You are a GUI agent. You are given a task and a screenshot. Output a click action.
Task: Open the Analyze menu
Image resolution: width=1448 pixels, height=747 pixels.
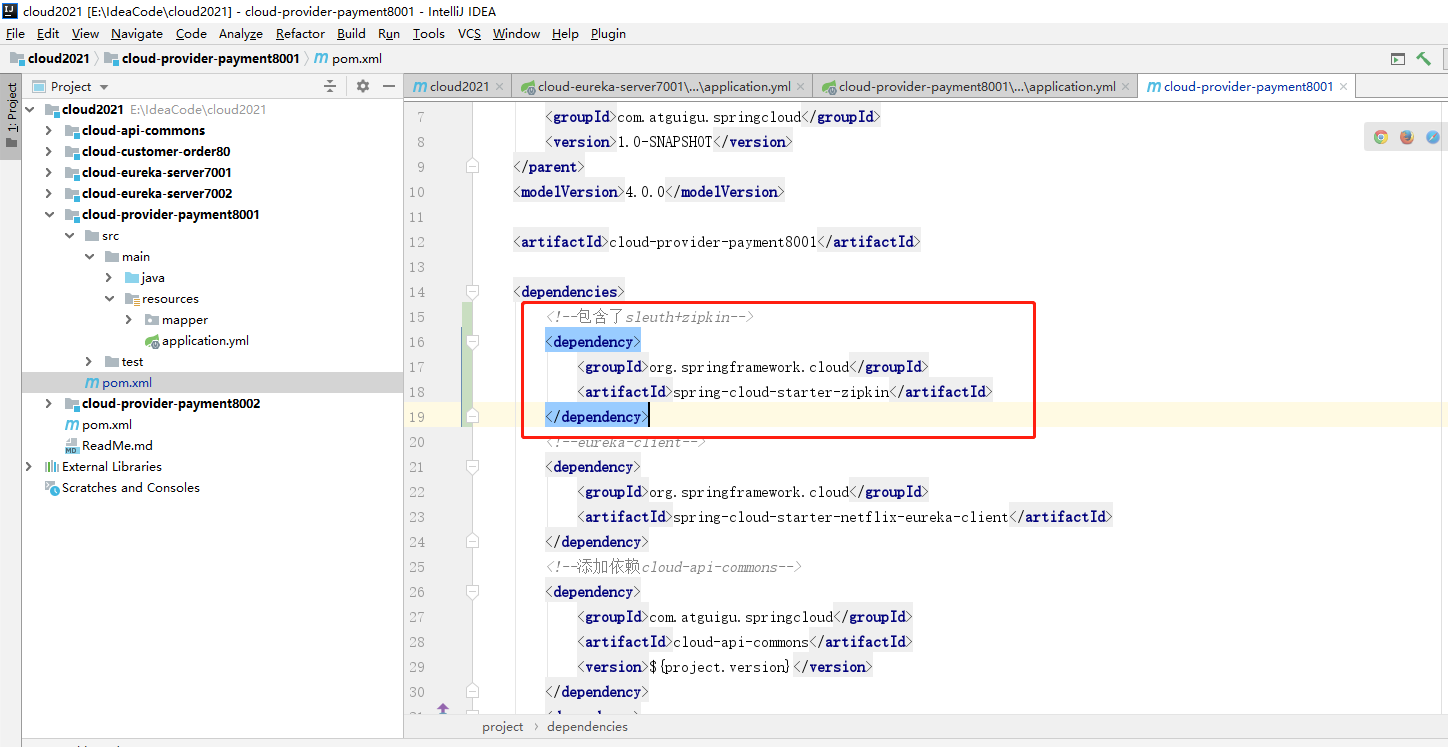click(x=241, y=33)
